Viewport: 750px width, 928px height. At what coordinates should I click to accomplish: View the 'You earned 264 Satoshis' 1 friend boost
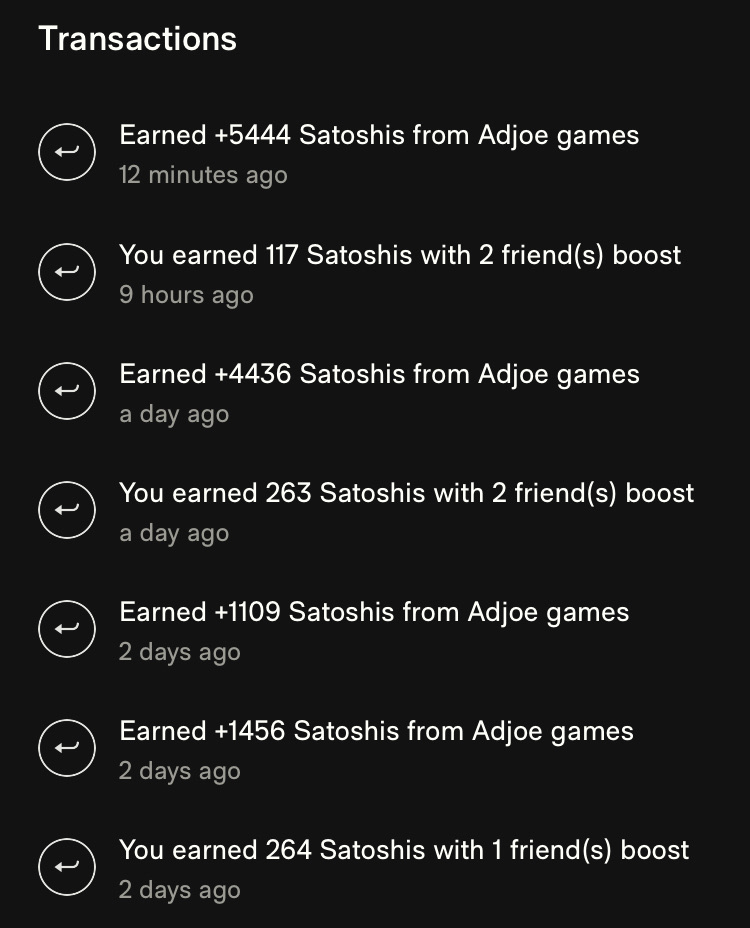click(404, 850)
